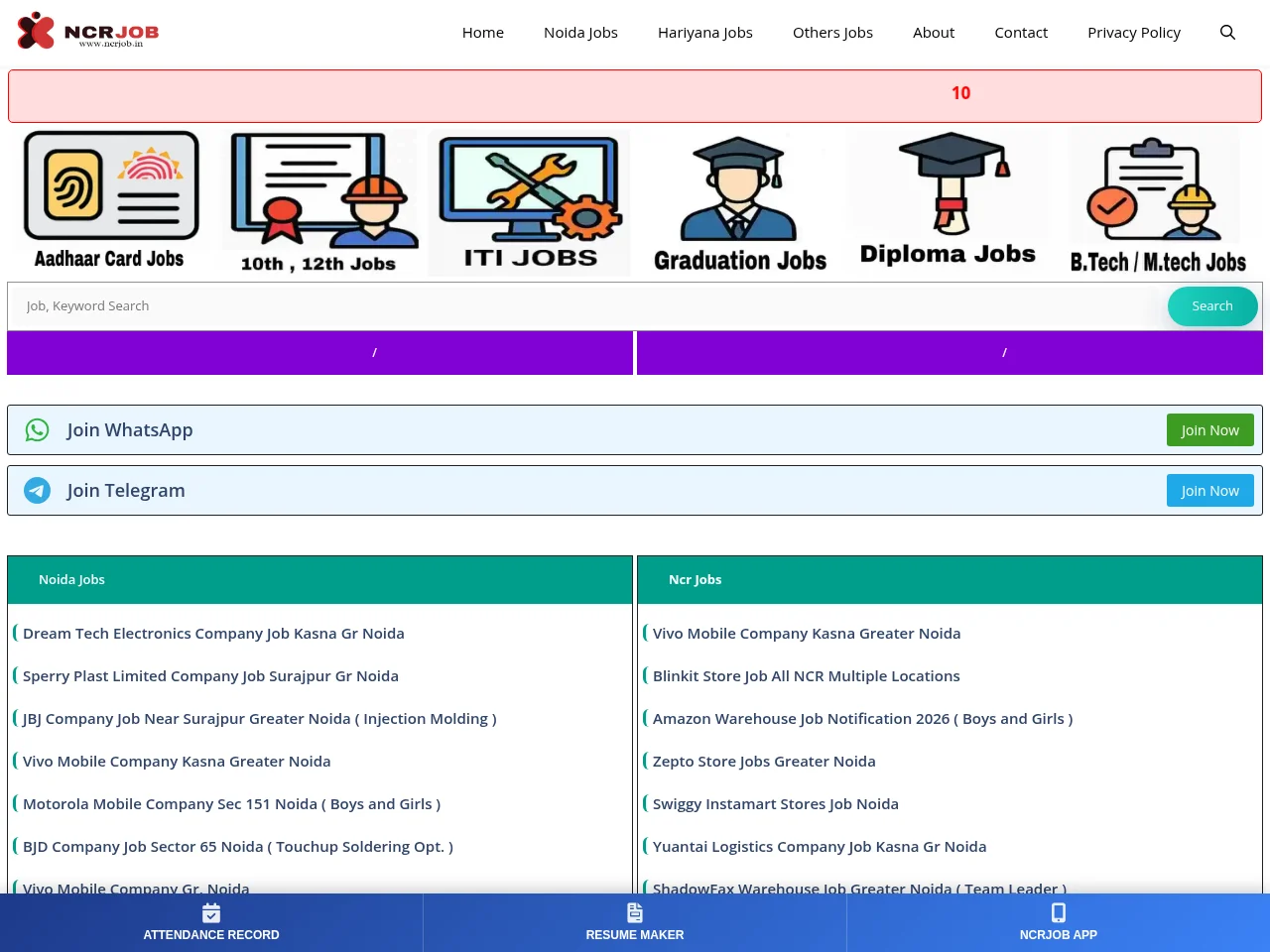Click Join Now for WhatsApp
Image resolution: width=1270 pixels, height=952 pixels.
(1209, 429)
